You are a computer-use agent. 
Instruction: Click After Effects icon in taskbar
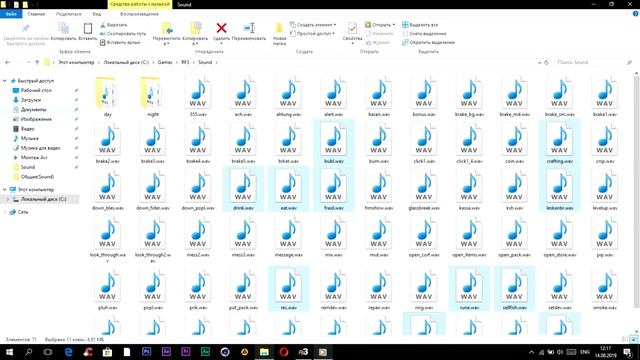[x=166, y=351]
